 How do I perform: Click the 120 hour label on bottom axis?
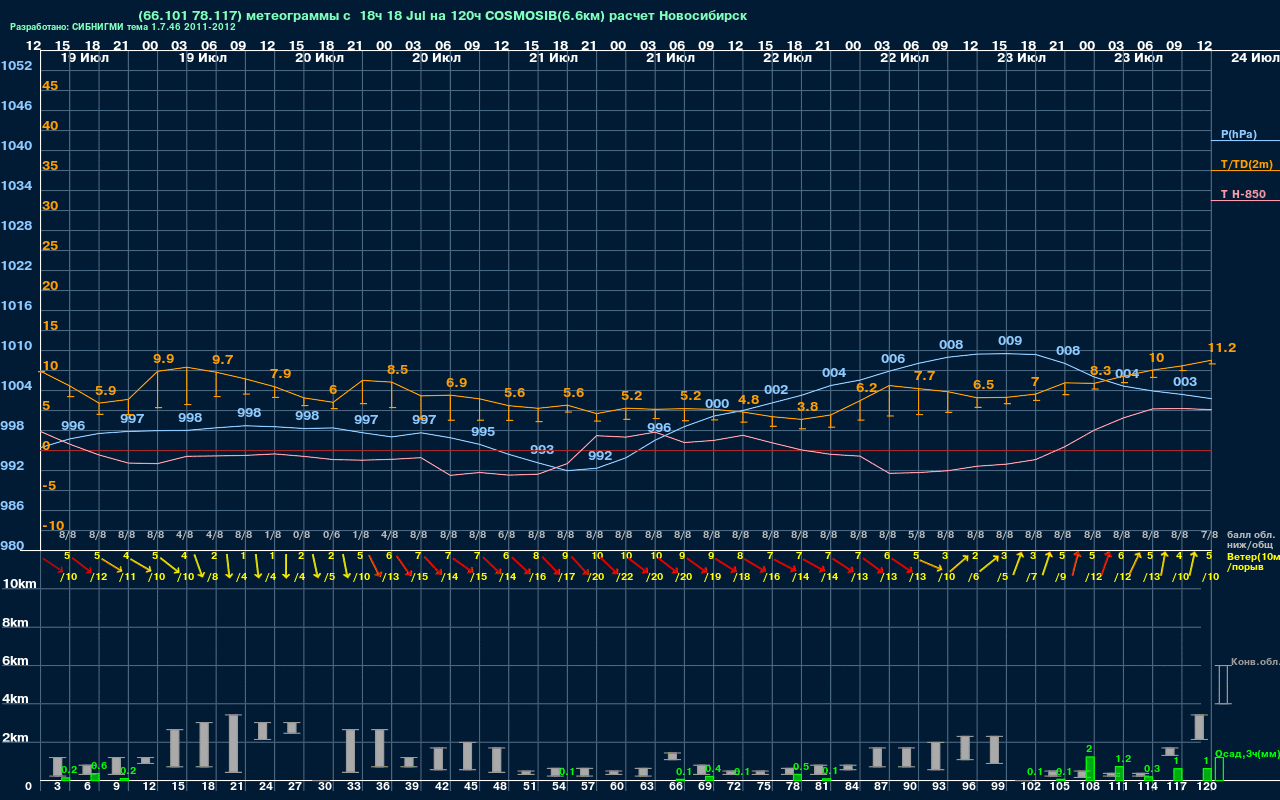pos(1207,787)
